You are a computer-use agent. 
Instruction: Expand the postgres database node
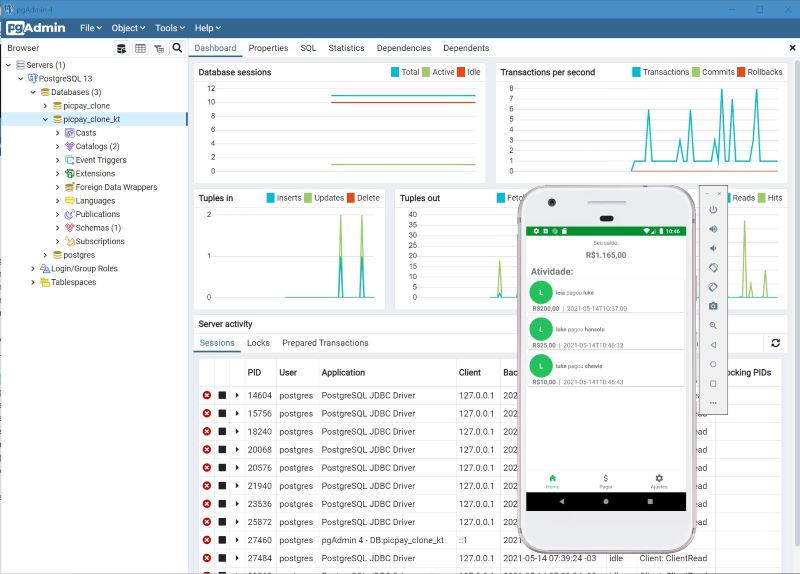pyautogui.click(x=45, y=255)
